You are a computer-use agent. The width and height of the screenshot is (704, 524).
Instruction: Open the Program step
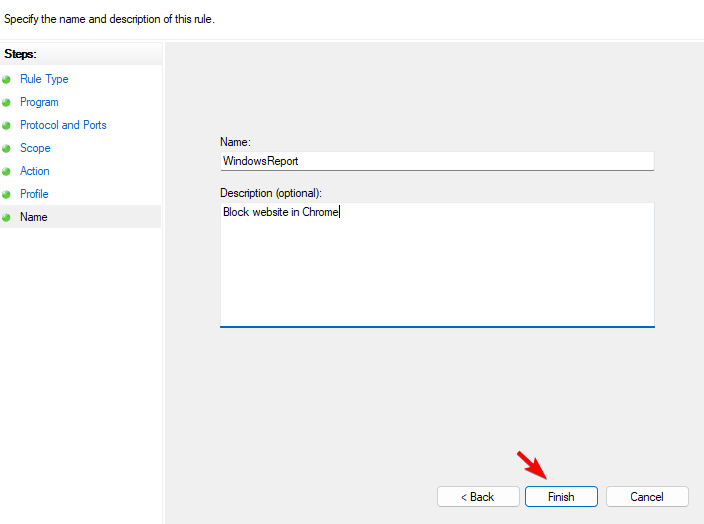(39, 102)
